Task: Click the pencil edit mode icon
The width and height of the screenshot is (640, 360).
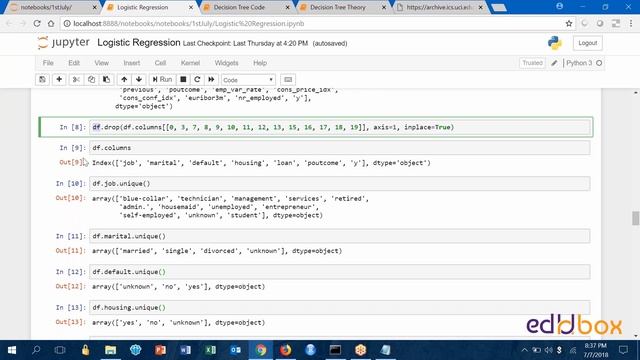Action: [554, 63]
